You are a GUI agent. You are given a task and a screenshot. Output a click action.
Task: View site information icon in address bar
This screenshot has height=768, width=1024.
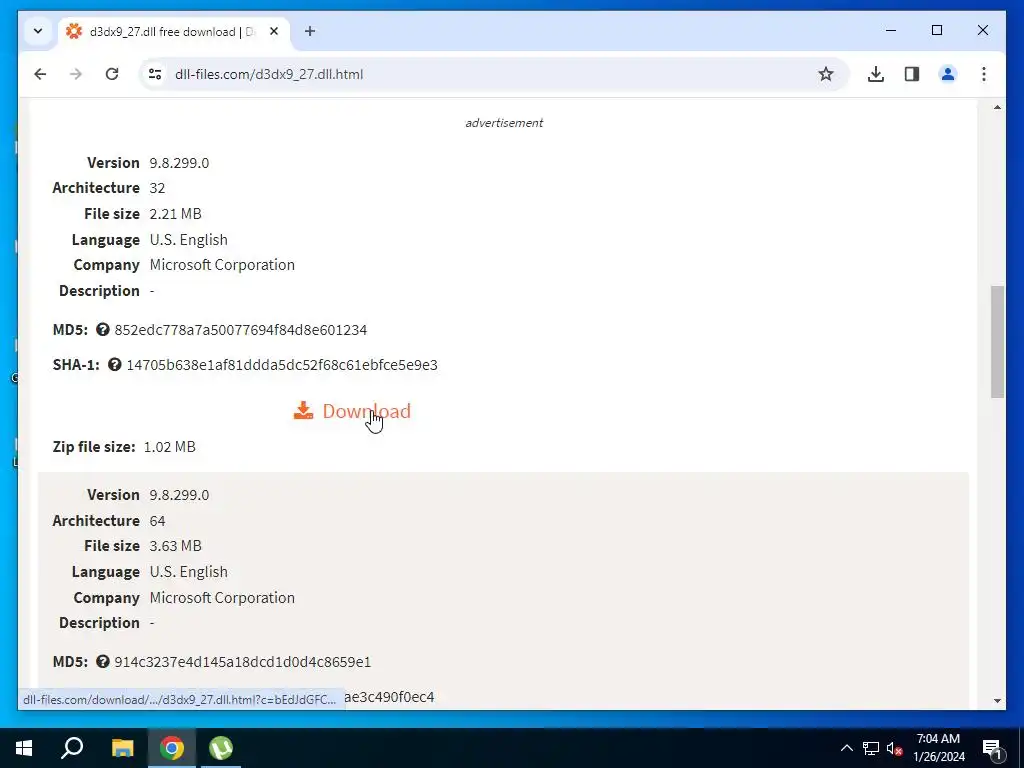[x=155, y=74]
